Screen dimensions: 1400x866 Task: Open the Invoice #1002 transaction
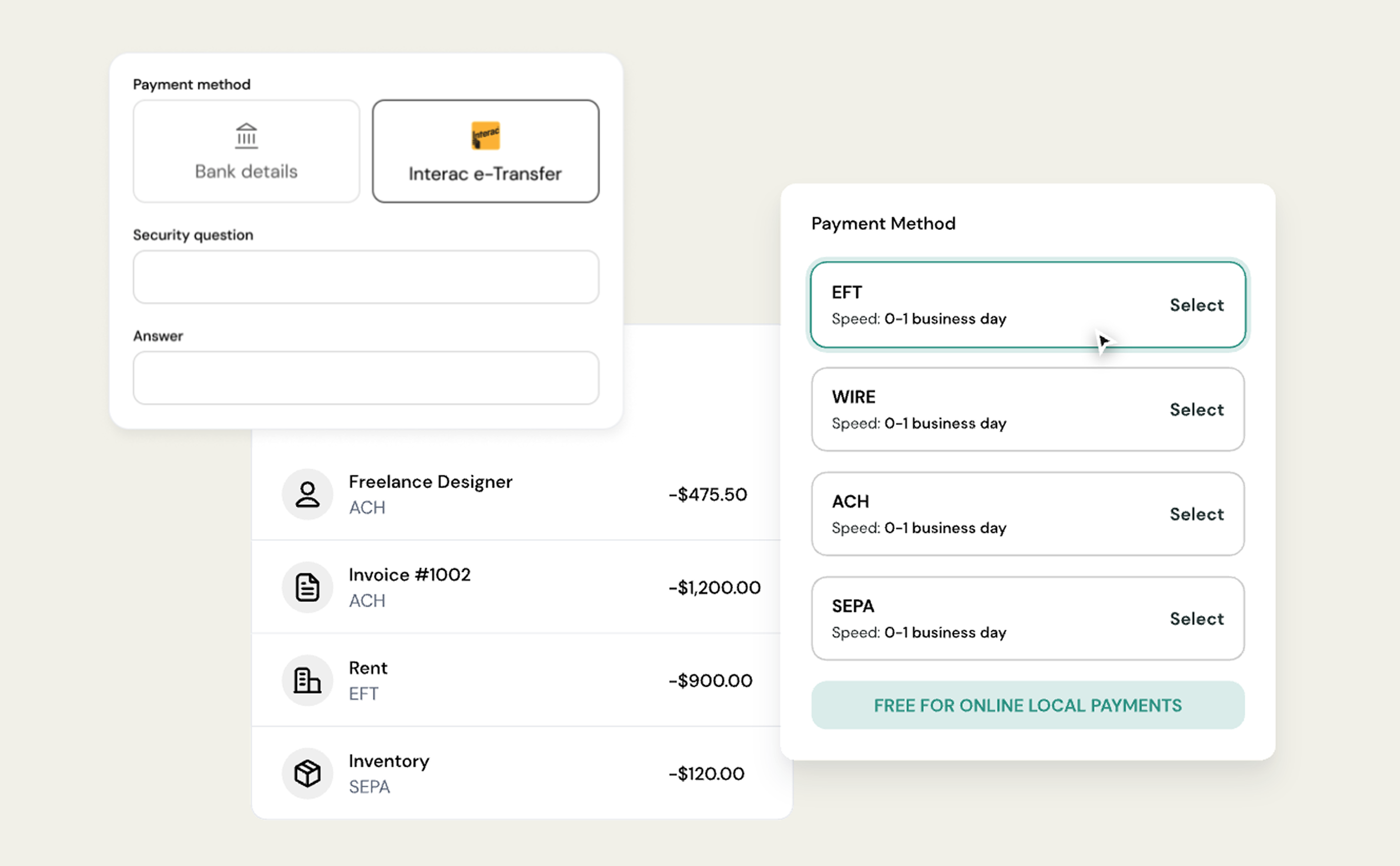point(516,587)
